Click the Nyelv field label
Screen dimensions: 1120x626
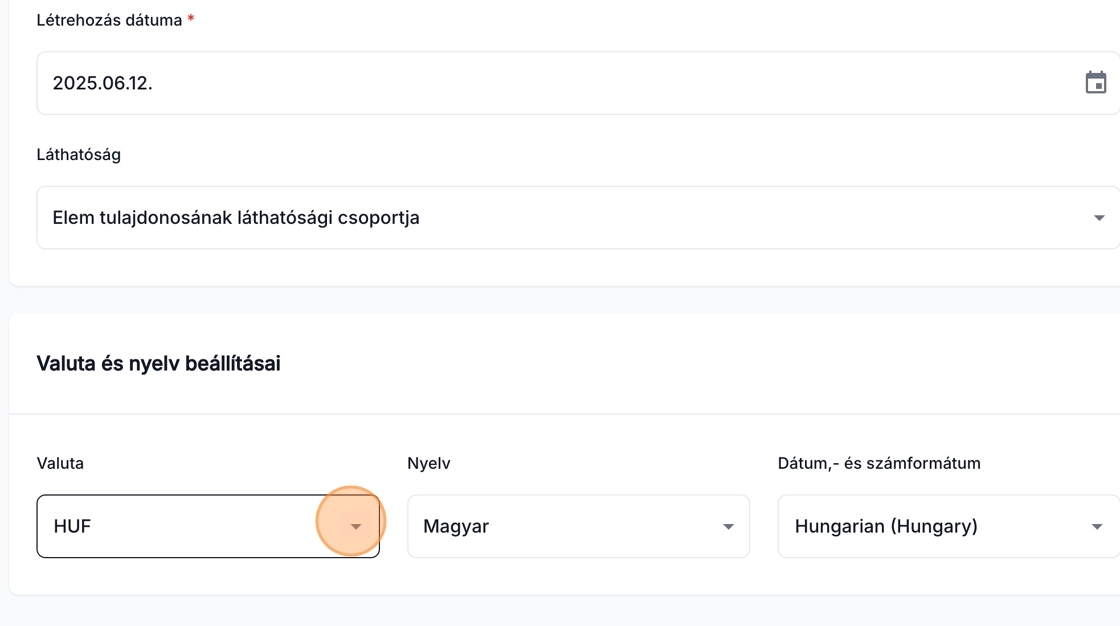429,463
